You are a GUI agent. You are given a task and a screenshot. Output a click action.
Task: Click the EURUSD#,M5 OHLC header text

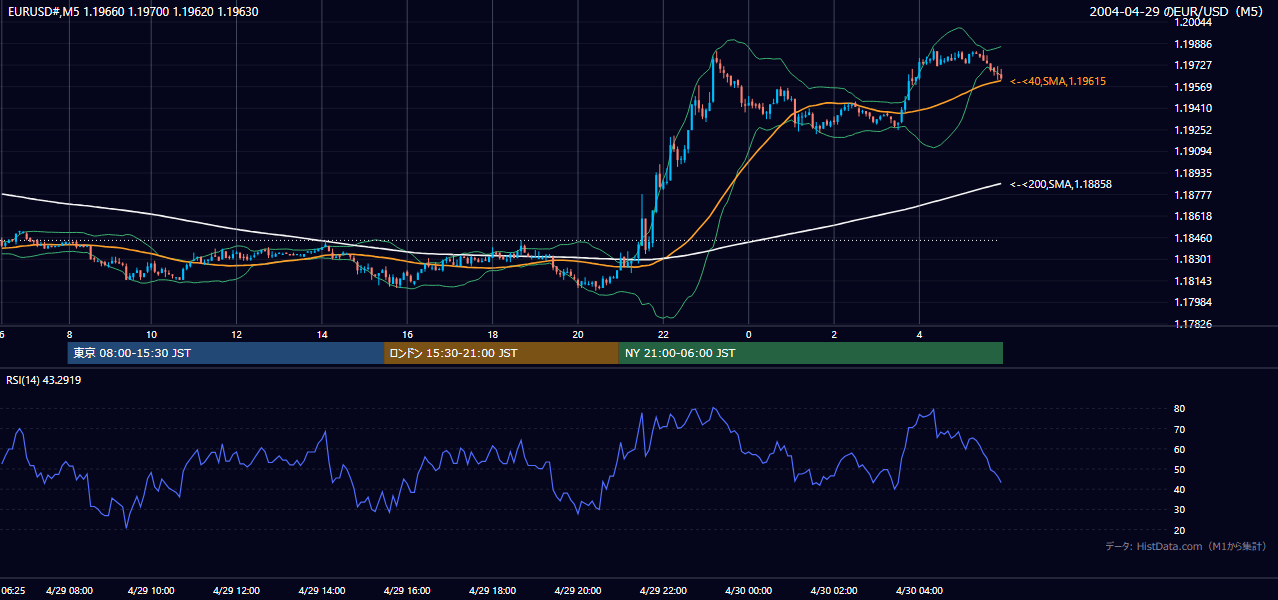coord(132,12)
